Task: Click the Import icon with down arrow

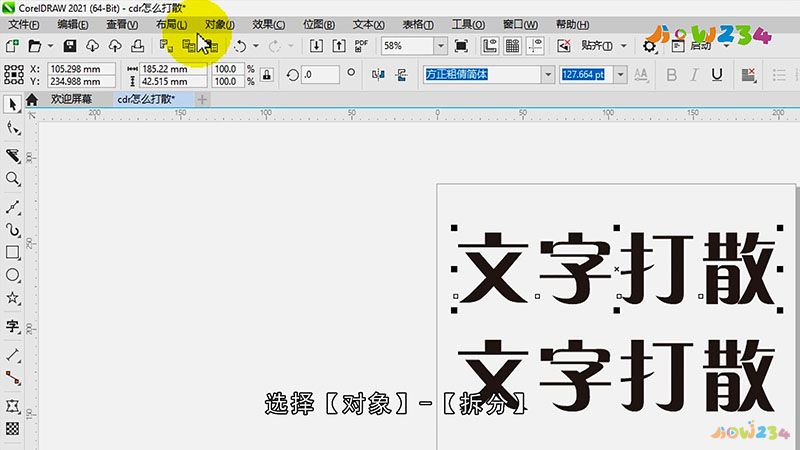Action: coord(316,46)
